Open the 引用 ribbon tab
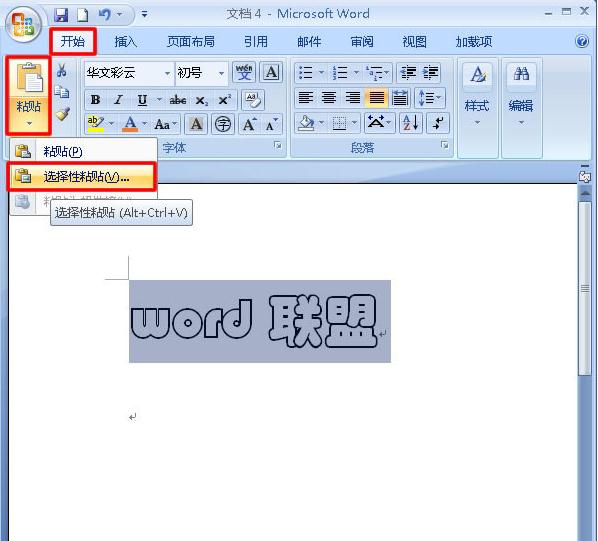This screenshot has height=541, width=598. click(x=256, y=42)
